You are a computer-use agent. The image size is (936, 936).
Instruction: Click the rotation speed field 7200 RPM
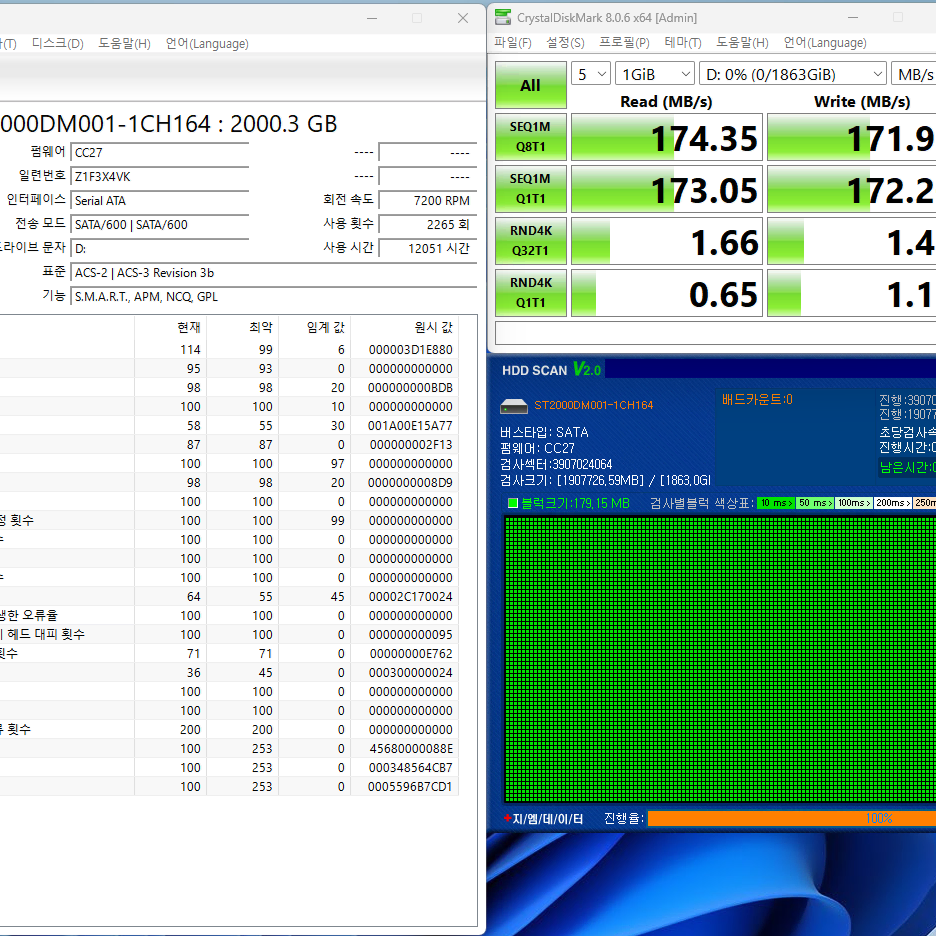point(427,200)
